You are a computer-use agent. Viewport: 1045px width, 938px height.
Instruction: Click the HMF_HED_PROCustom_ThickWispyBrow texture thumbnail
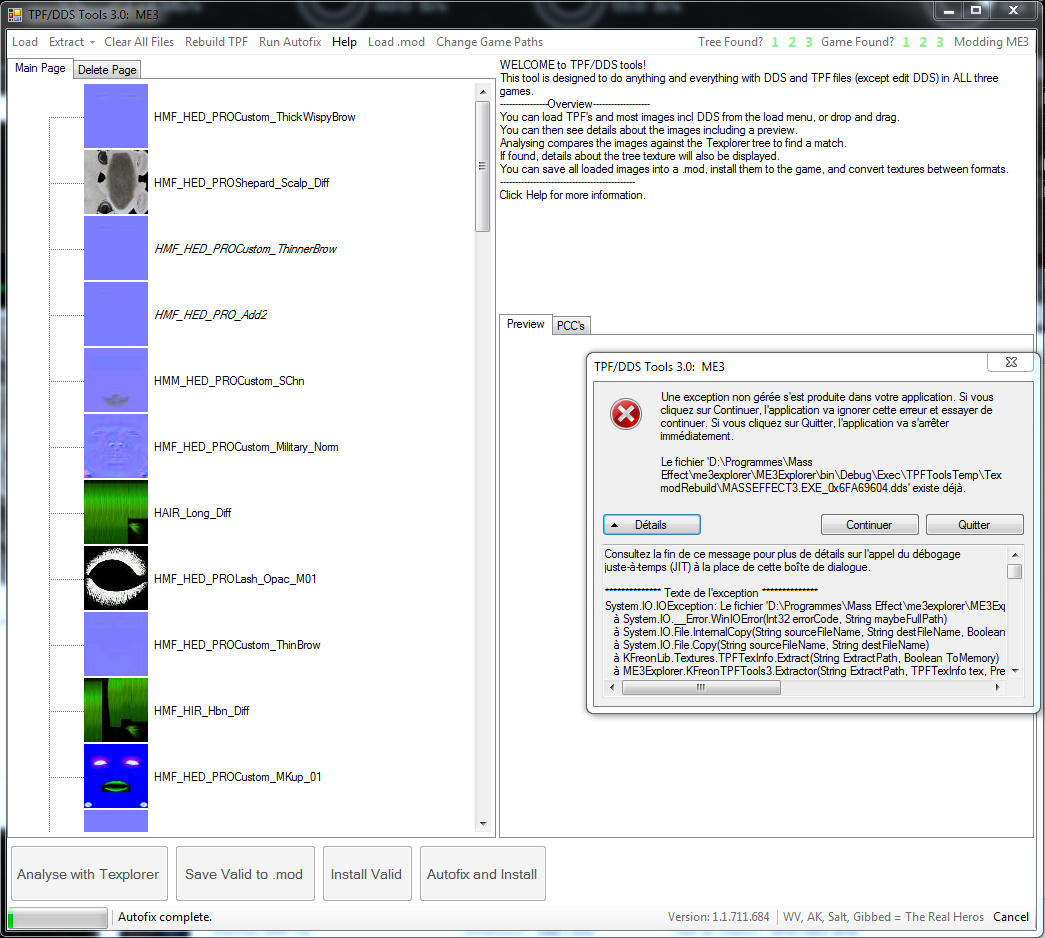tap(116, 117)
